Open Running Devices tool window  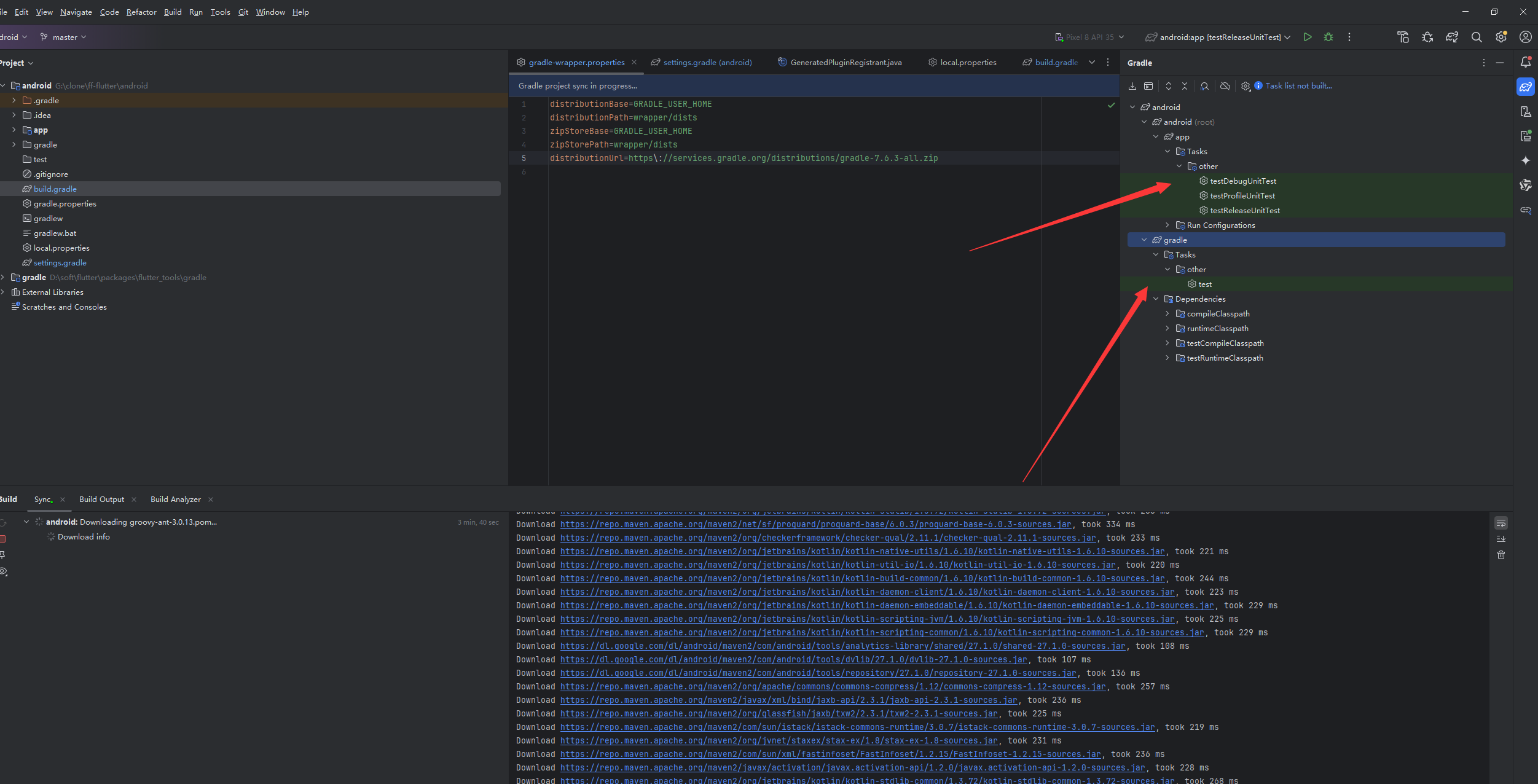[x=1526, y=136]
